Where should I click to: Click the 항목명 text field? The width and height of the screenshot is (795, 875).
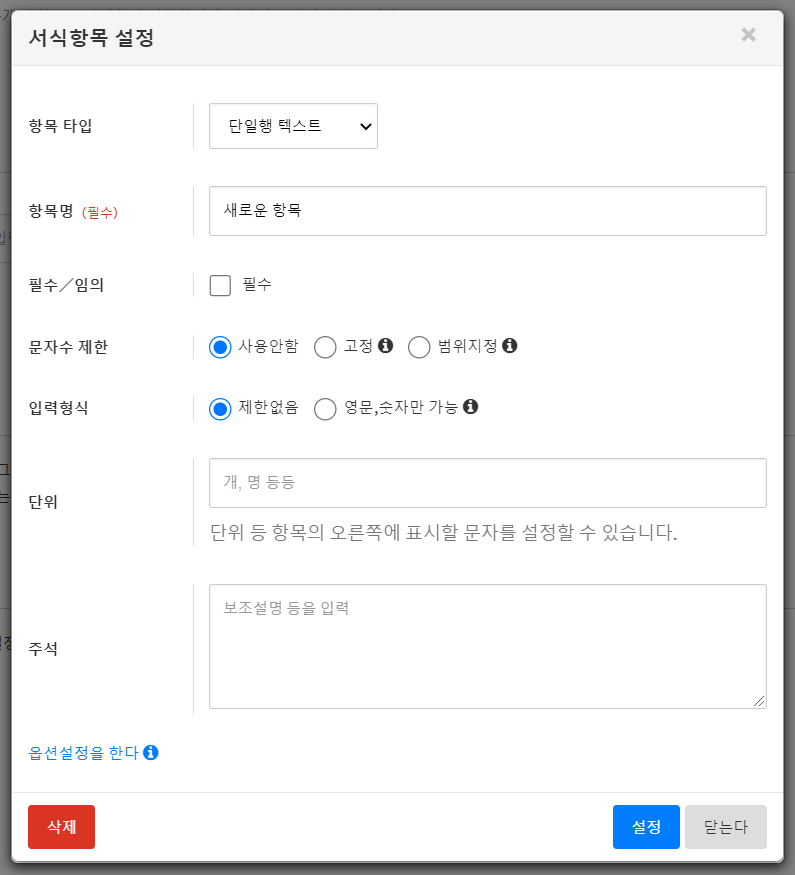[487, 211]
